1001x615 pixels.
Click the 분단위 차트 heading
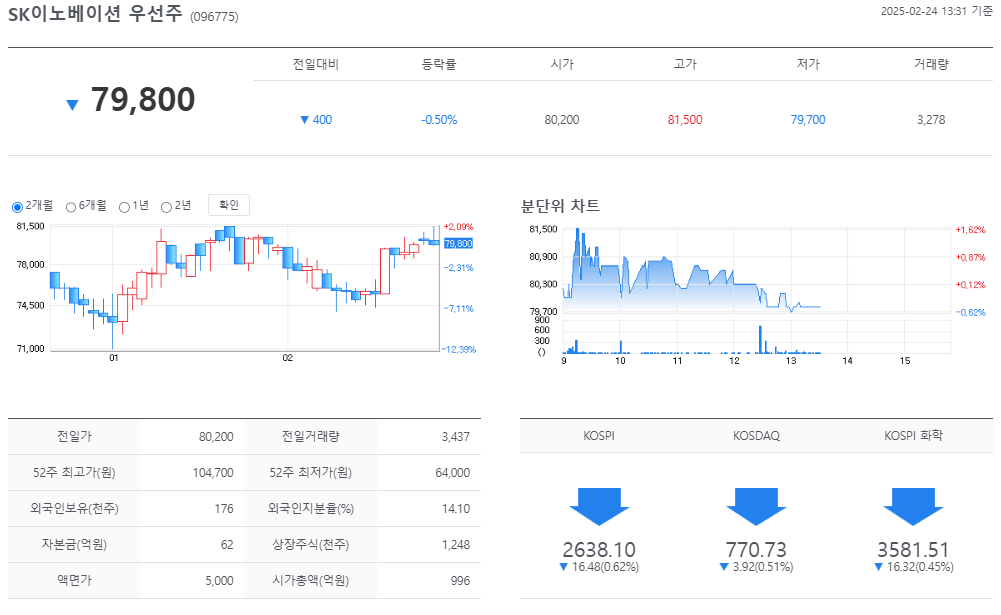click(x=560, y=206)
